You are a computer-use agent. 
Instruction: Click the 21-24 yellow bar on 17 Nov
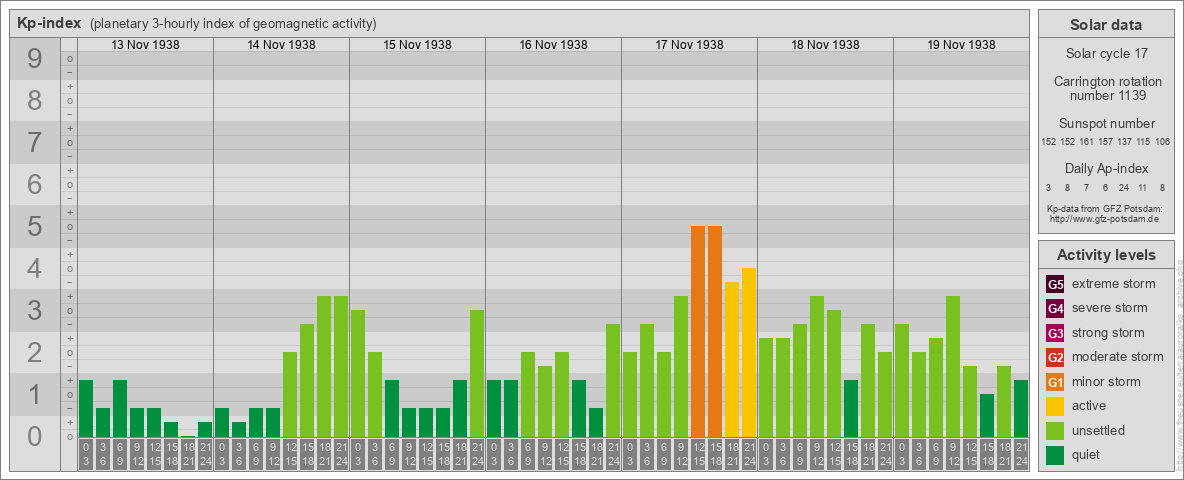749,352
